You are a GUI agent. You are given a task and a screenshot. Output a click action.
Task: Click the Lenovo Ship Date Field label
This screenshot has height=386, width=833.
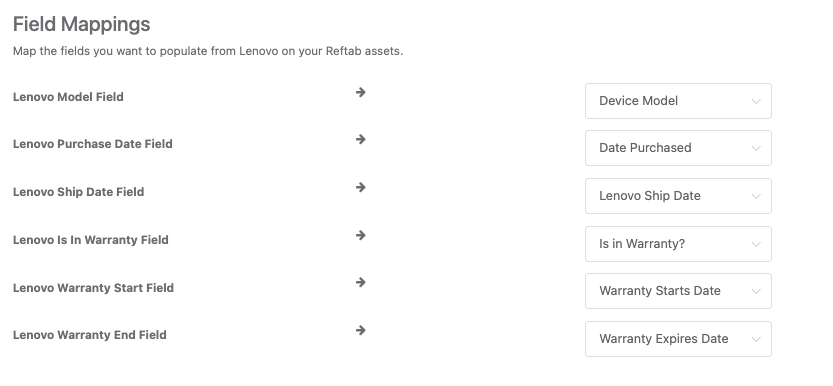79,192
